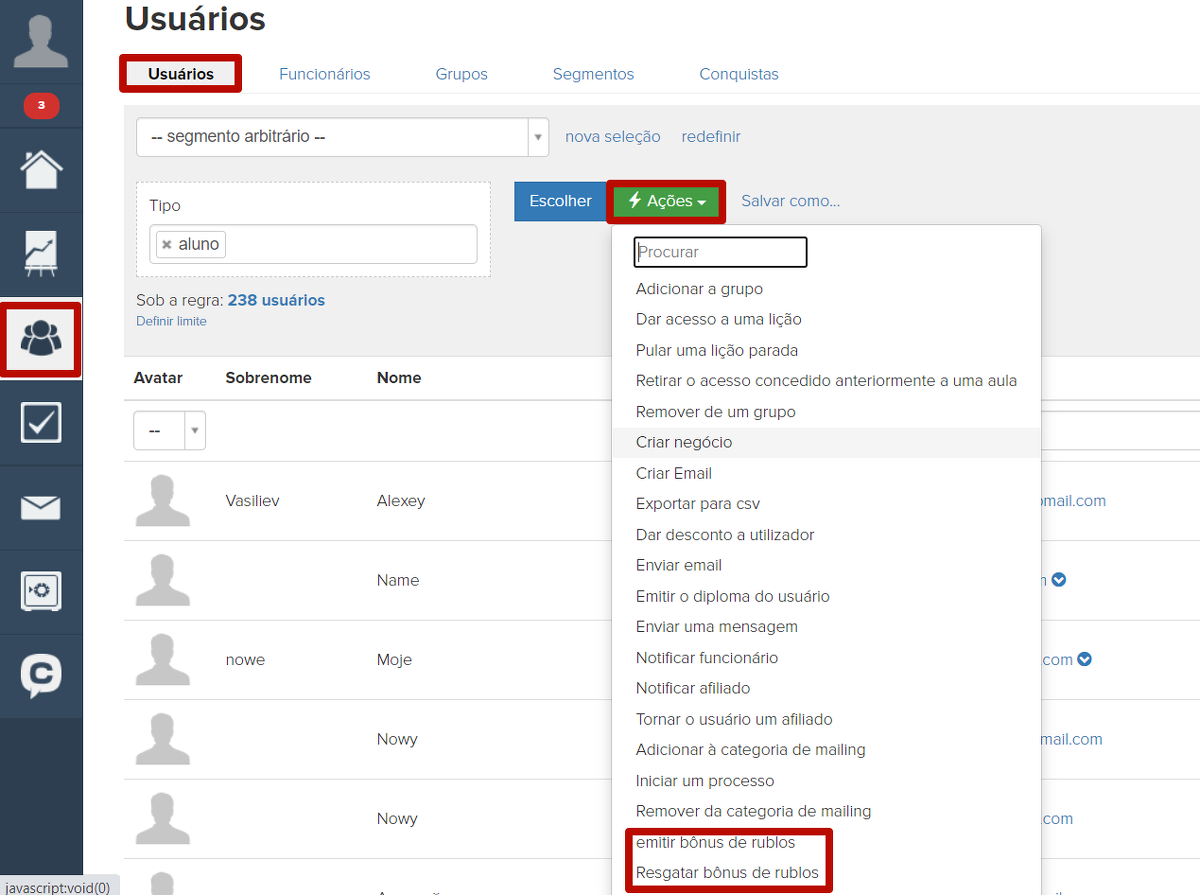Select the users group sidebar icon
This screenshot has width=1200, height=895.
tap(41, 340)
